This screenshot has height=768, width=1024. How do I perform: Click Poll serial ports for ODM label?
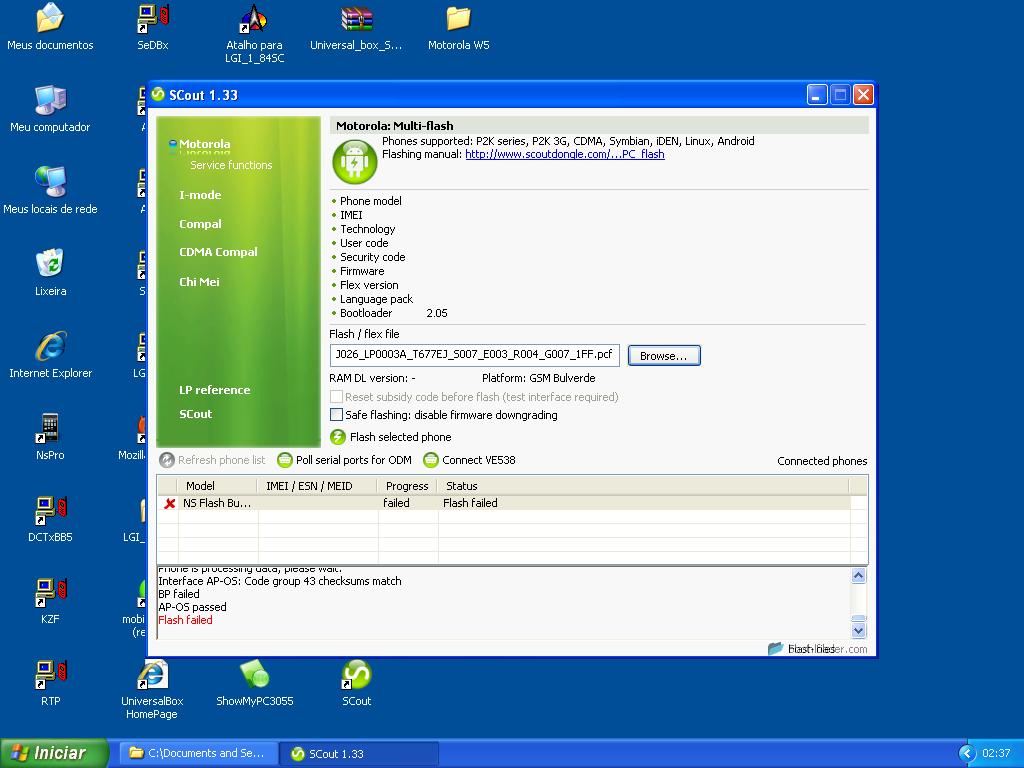pos(354,460)
